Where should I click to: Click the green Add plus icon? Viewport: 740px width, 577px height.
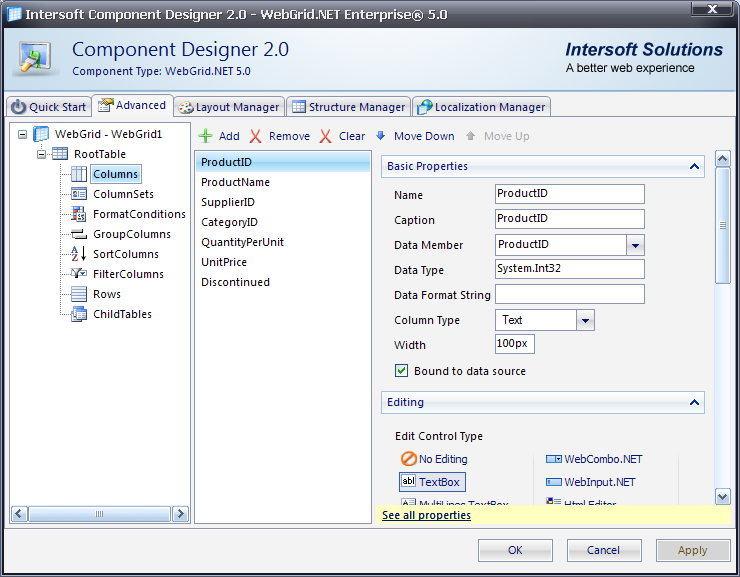click(x=205, y=136)
